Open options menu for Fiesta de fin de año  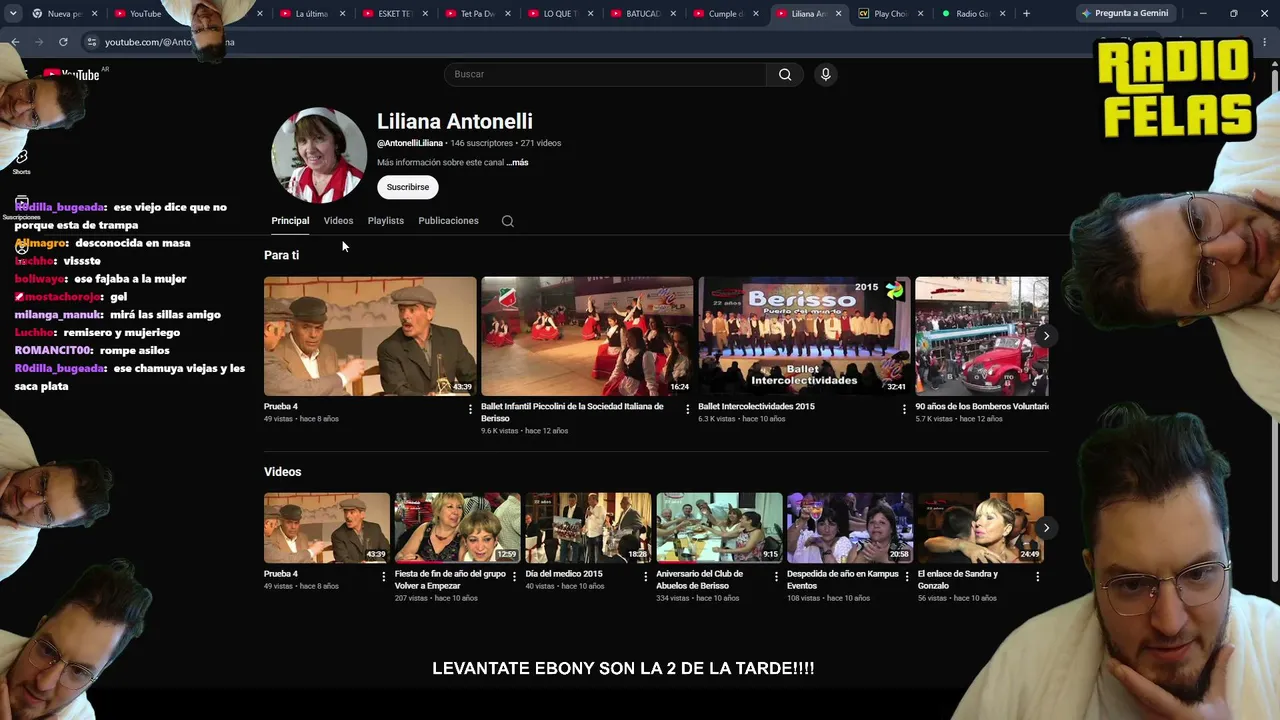(x=514, y=576)
